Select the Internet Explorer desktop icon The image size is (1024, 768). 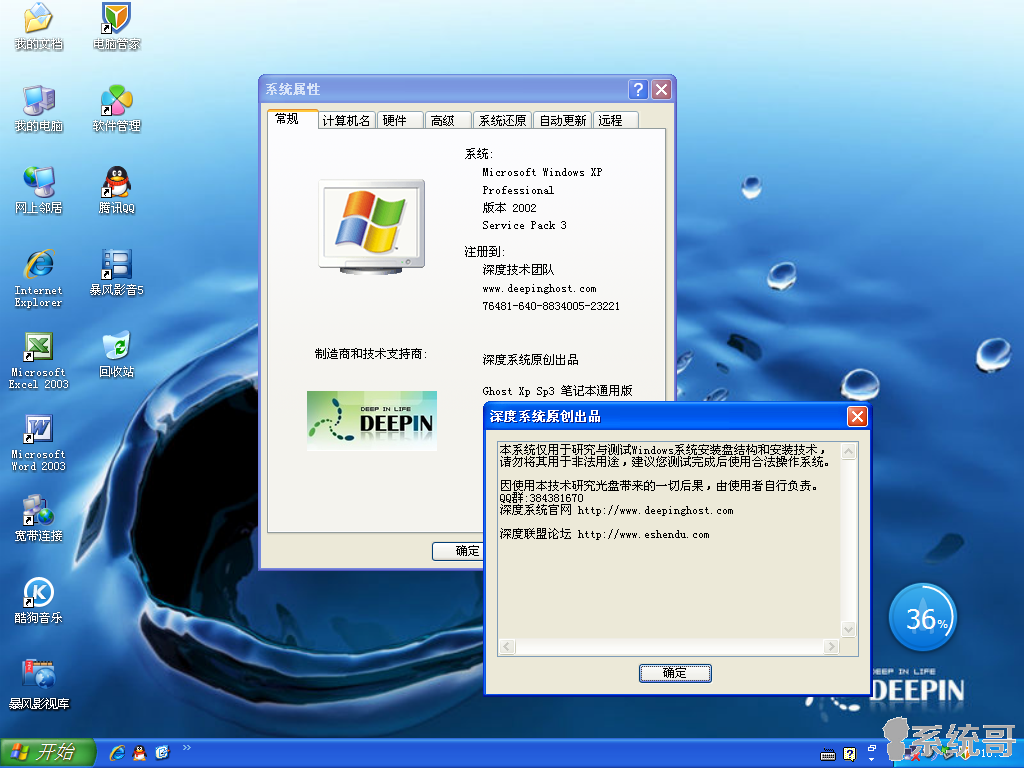click(39, 278)
